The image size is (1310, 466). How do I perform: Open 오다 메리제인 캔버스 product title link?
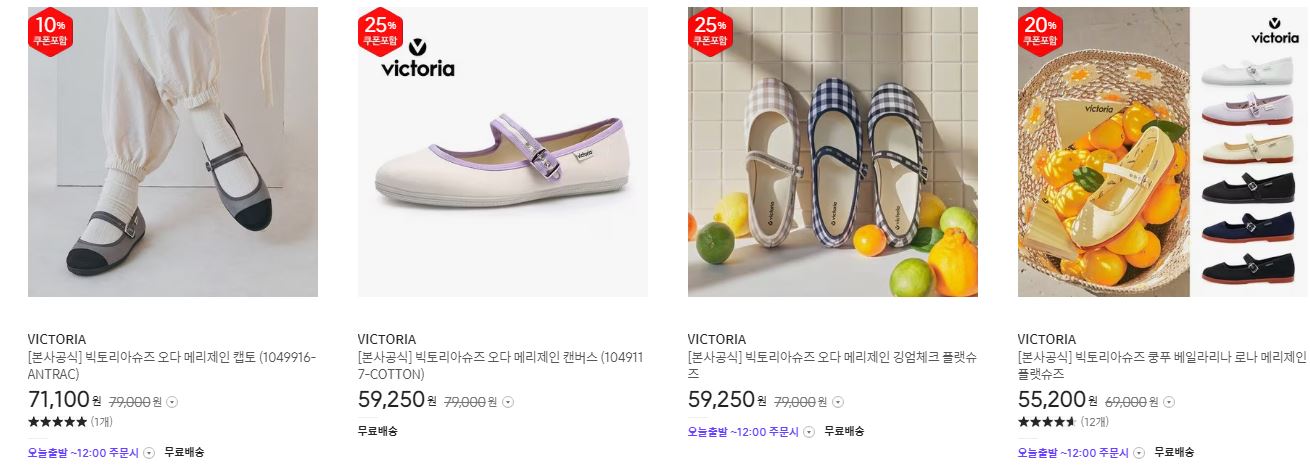(x=500, y=366)
